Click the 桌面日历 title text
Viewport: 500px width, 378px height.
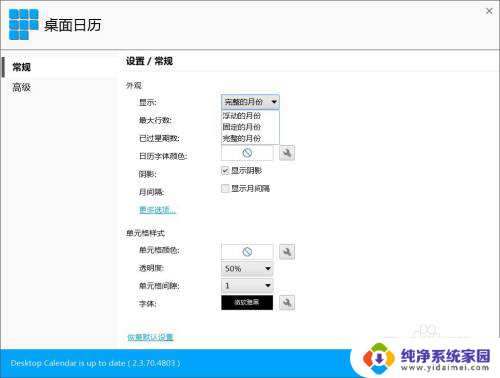73,25
